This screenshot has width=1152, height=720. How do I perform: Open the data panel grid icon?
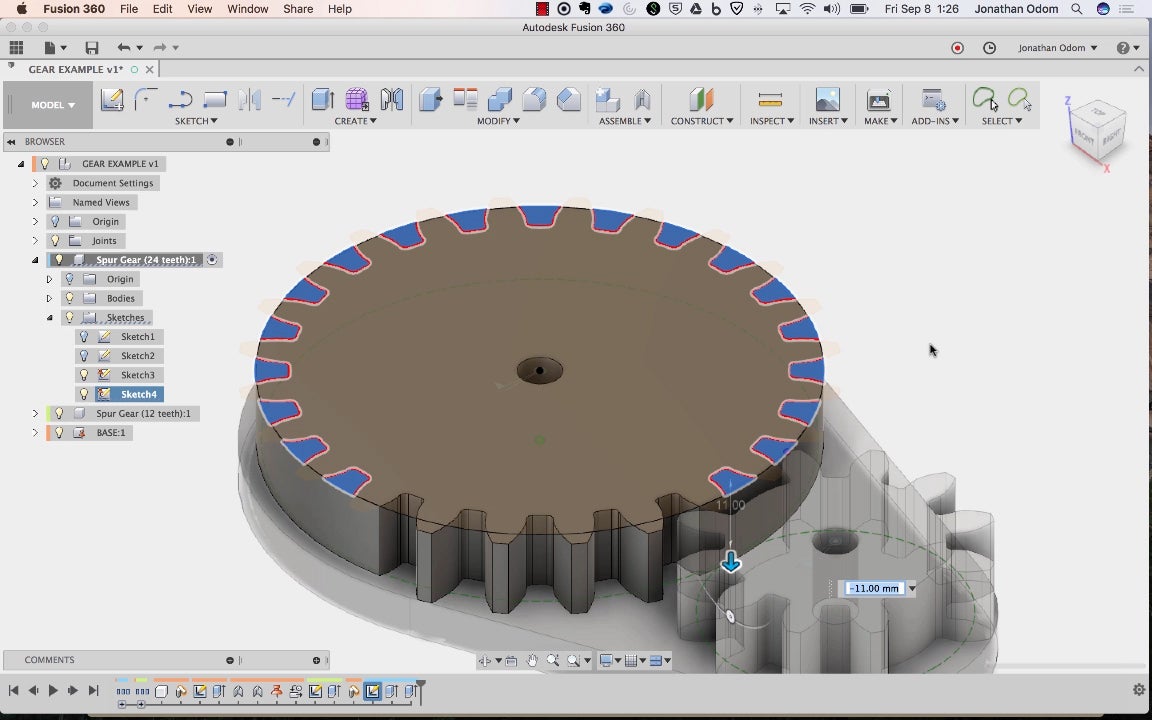tap(16, 48)
